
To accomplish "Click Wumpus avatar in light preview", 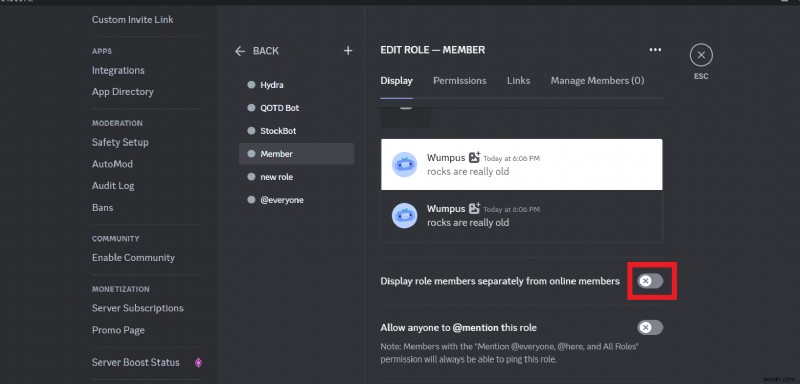I will (x=405, y=165).
